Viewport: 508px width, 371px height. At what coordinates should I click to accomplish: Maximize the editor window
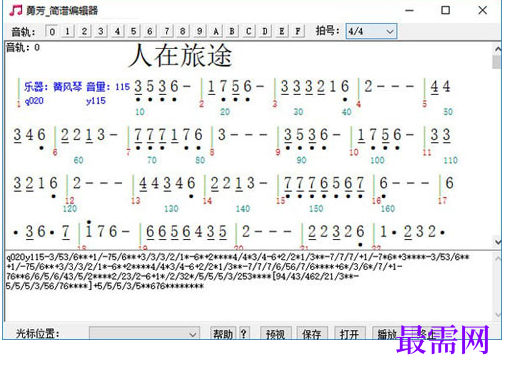[446, 10]
